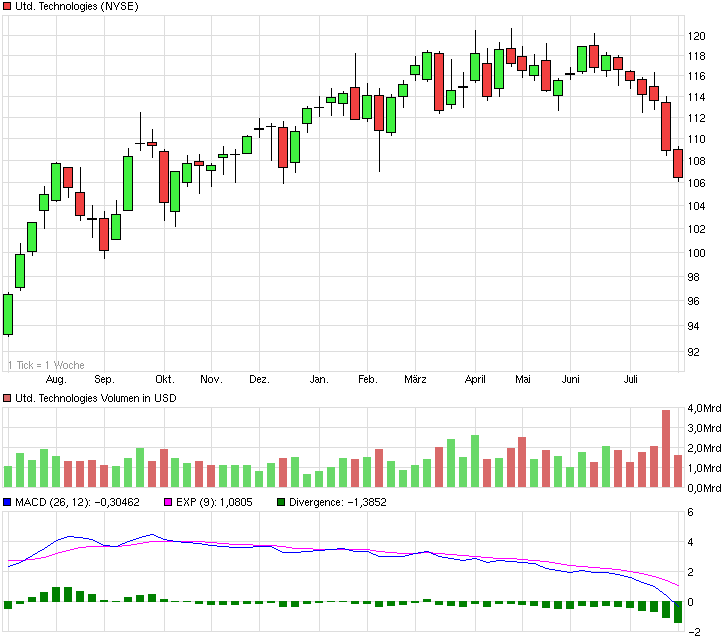Click the 92 price axis value
This screenshot has height=640, width=726.
[694, 352]
